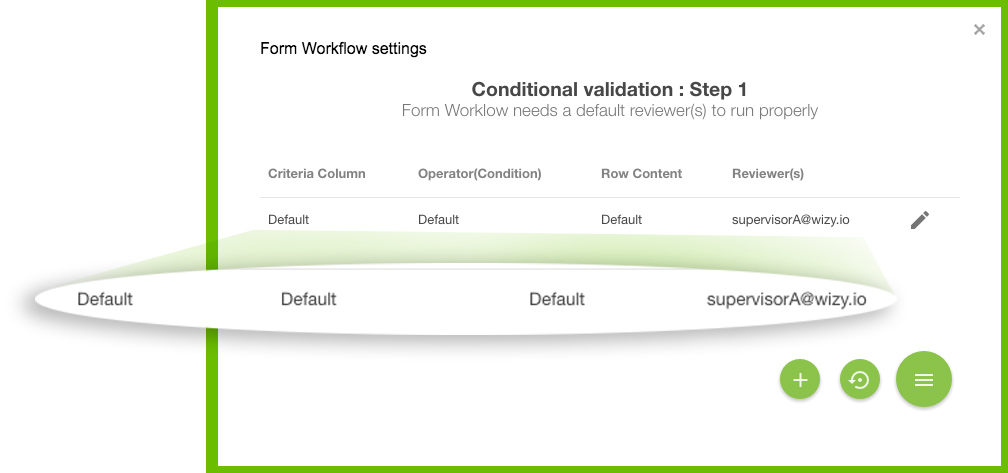Click the Criteria Column header
Image resolution: width=1008 pixels, height=473 pixels.
click(316, 174)
